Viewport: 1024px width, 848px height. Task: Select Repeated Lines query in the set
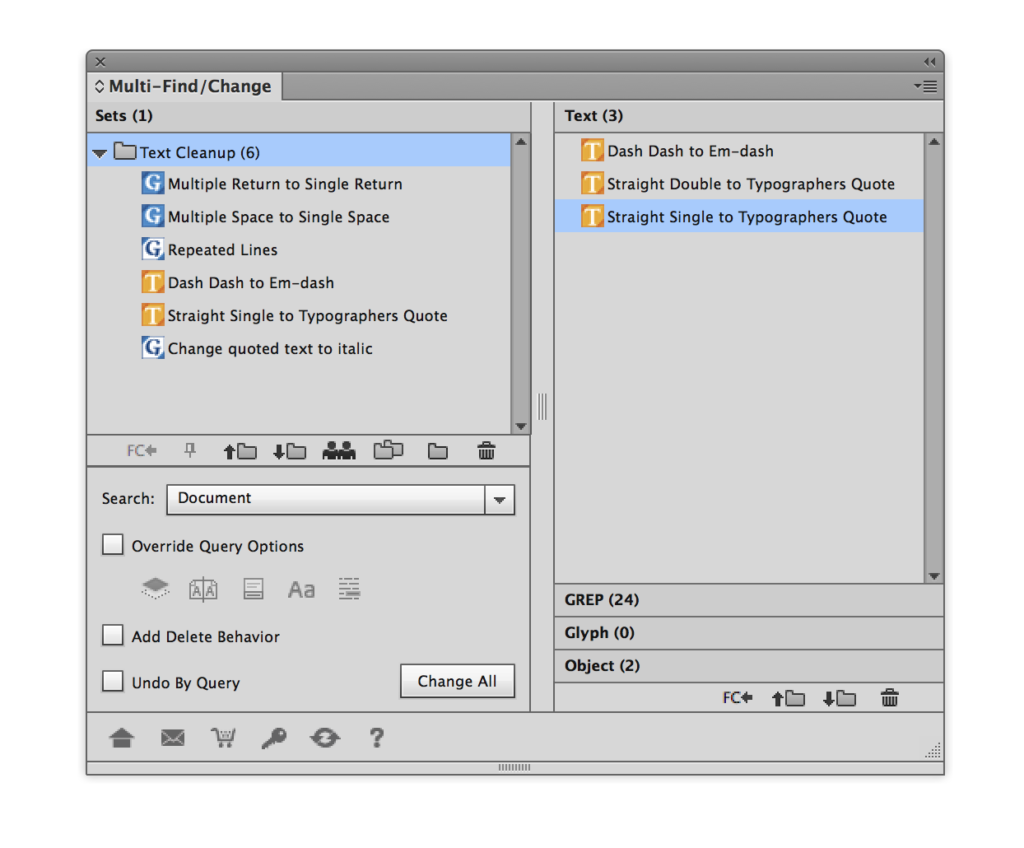[222, 250]
